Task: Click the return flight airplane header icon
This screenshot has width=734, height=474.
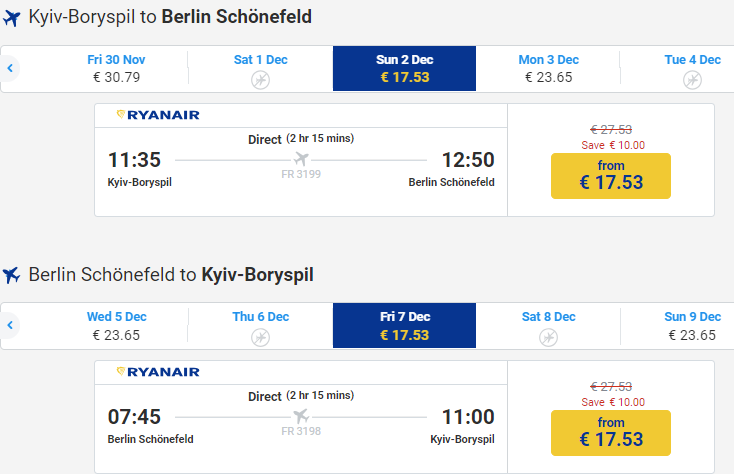Action: click(12, 274)
